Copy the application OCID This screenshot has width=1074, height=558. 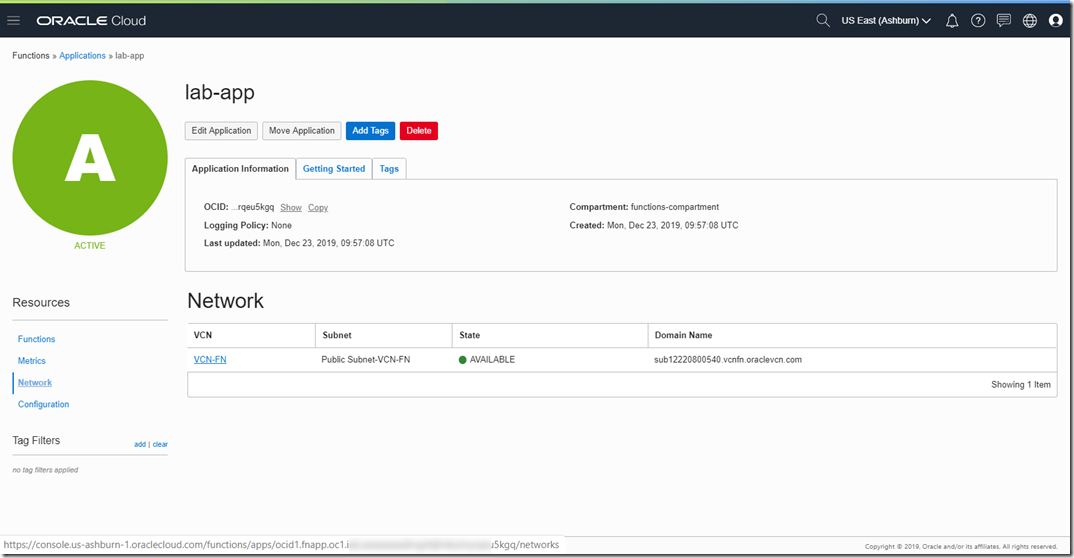pos(318,208)
